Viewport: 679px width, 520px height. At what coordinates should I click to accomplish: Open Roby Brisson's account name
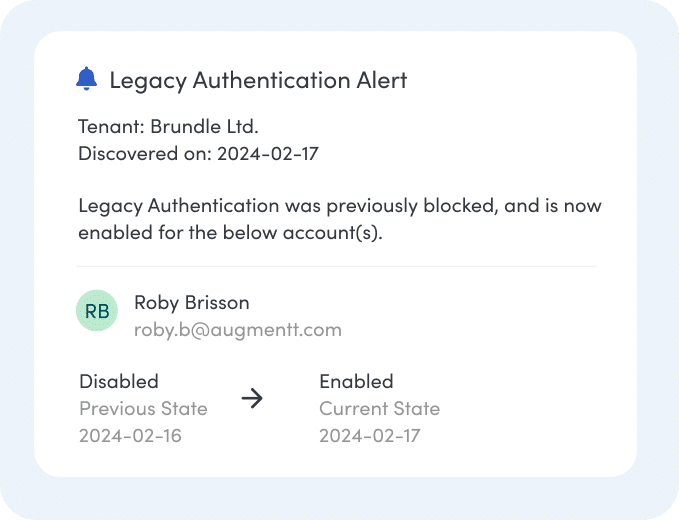[x=192, y=303]
